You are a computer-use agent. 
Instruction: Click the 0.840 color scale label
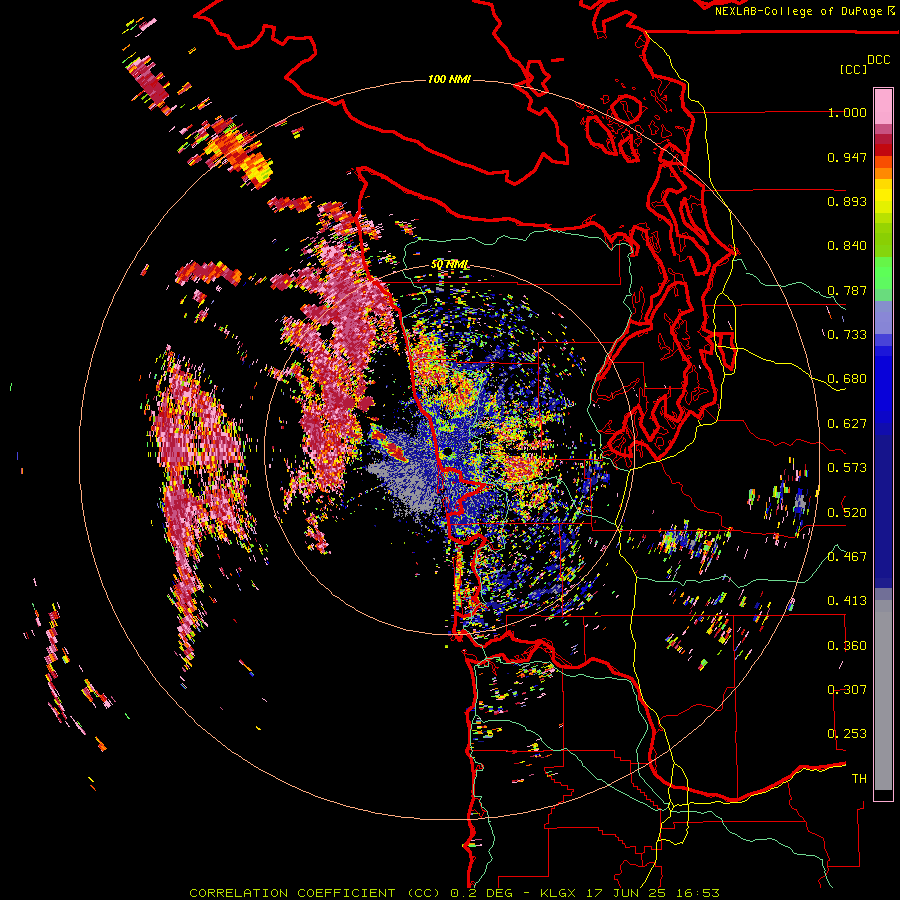click(847, 246)
